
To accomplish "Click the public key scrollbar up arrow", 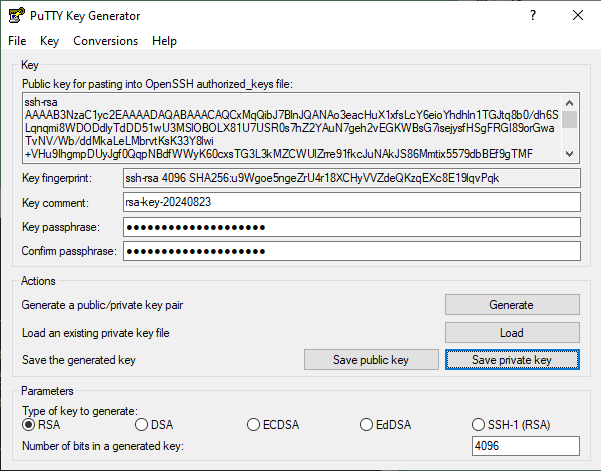I will 570,103.
